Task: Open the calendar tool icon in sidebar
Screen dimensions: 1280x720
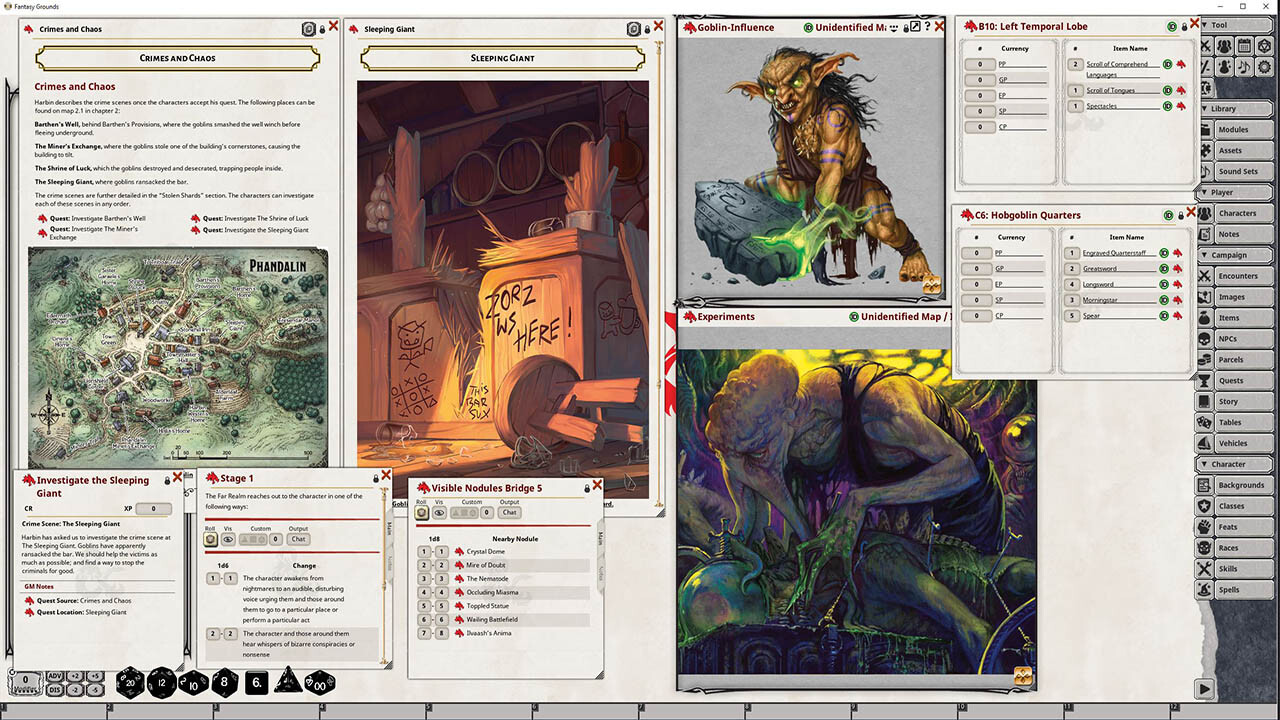Action: pos(1243,46)
